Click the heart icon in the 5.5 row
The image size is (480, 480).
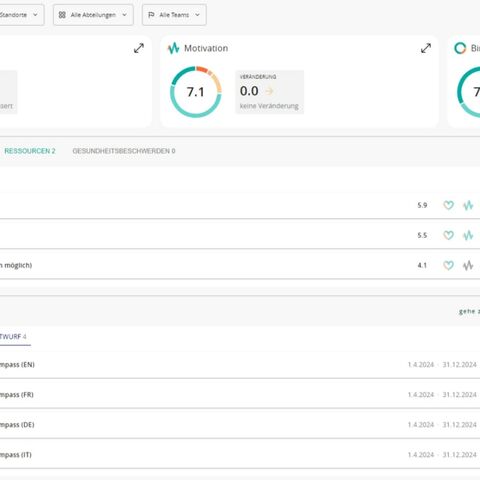point(448,235)
